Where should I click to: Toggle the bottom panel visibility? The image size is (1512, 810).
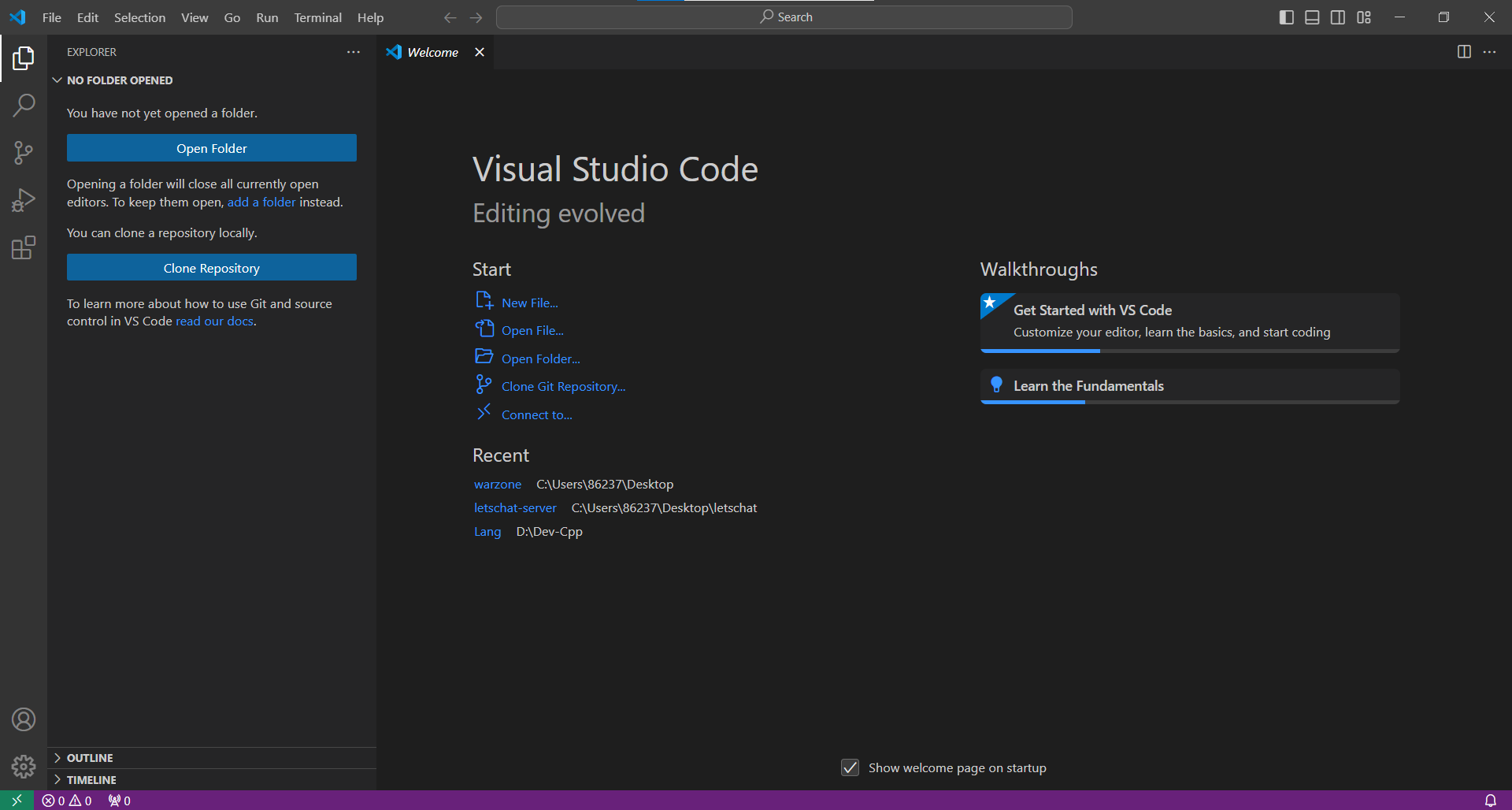(x=1312, y=17)
